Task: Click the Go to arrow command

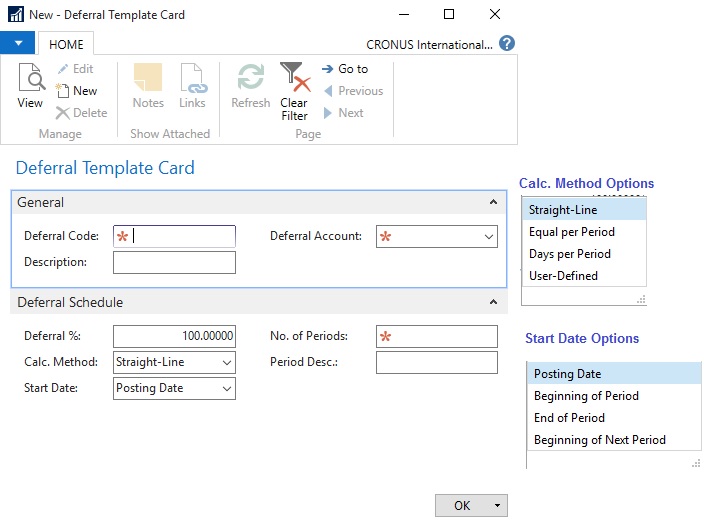Action: [344, 69]
